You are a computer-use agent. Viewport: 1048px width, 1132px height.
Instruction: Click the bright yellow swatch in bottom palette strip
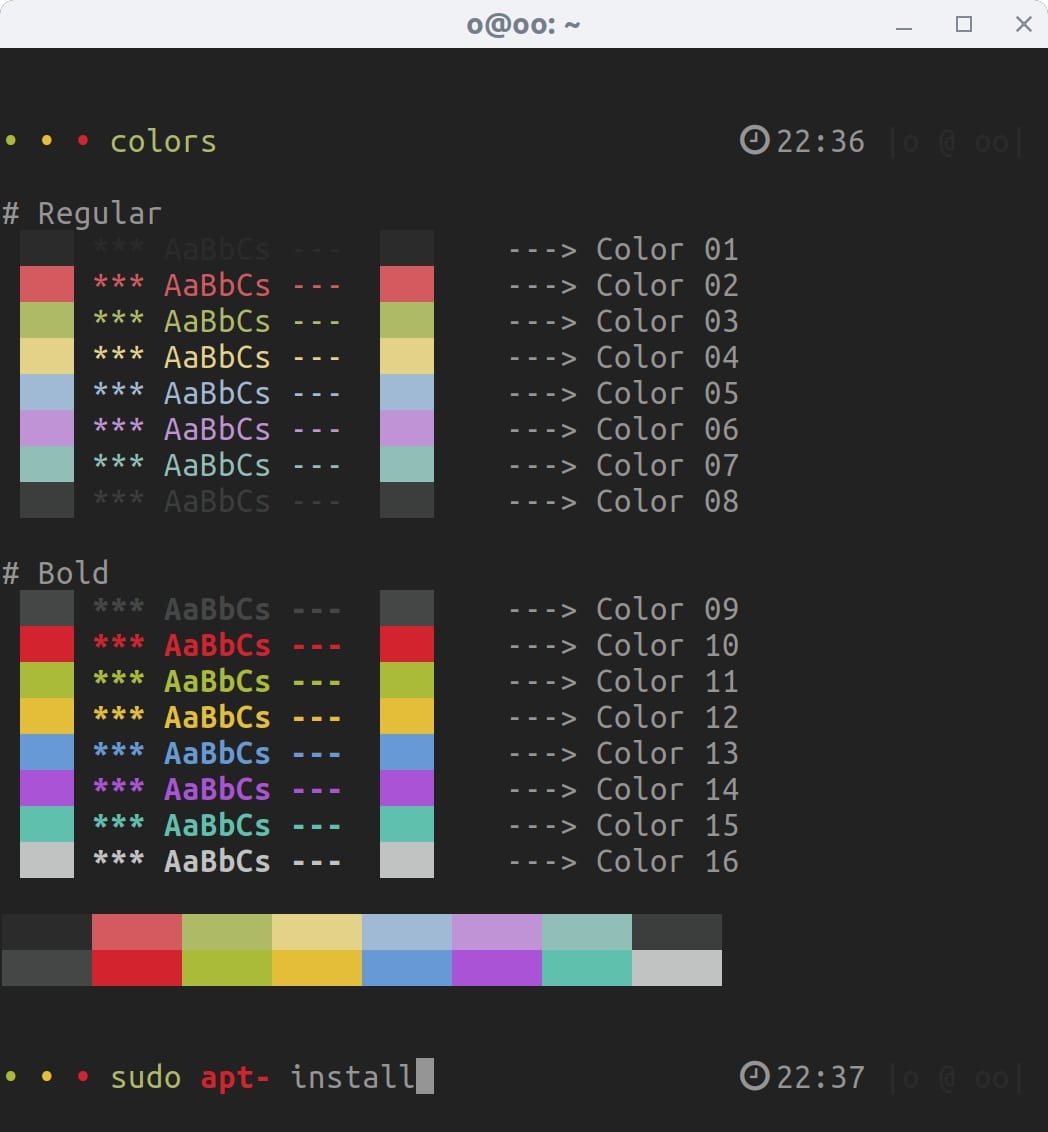(317, 968)
